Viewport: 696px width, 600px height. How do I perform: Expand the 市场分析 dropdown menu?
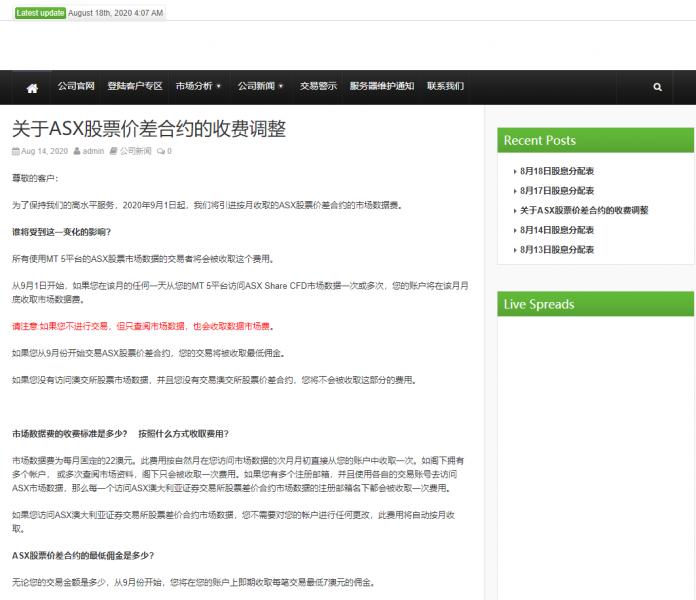(198, 86)
